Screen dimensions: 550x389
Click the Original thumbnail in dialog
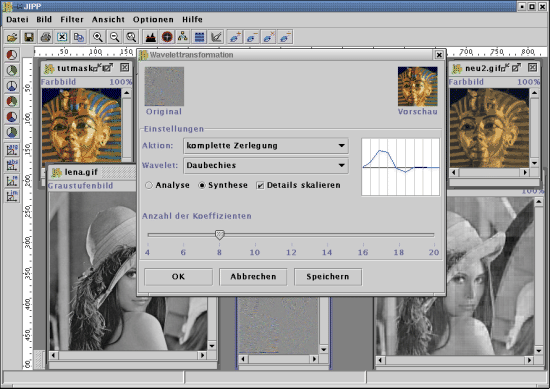tap(164, 86)
